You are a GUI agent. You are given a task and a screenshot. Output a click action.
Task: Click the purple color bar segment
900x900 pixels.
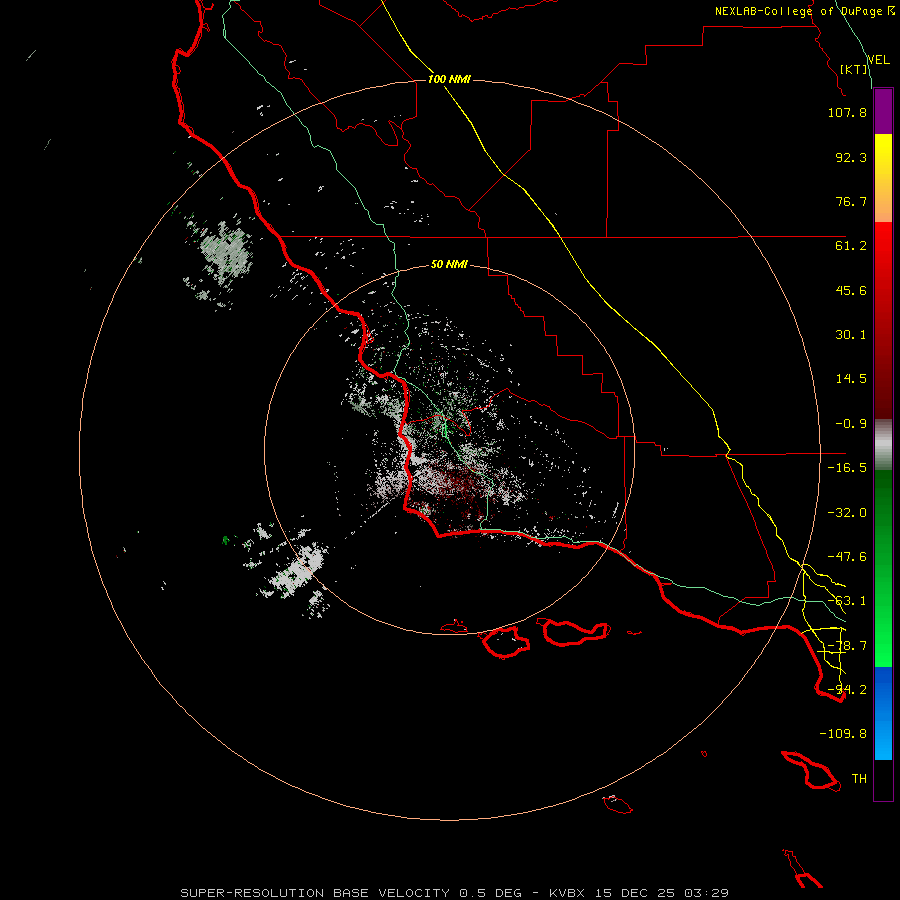point(883,111)
